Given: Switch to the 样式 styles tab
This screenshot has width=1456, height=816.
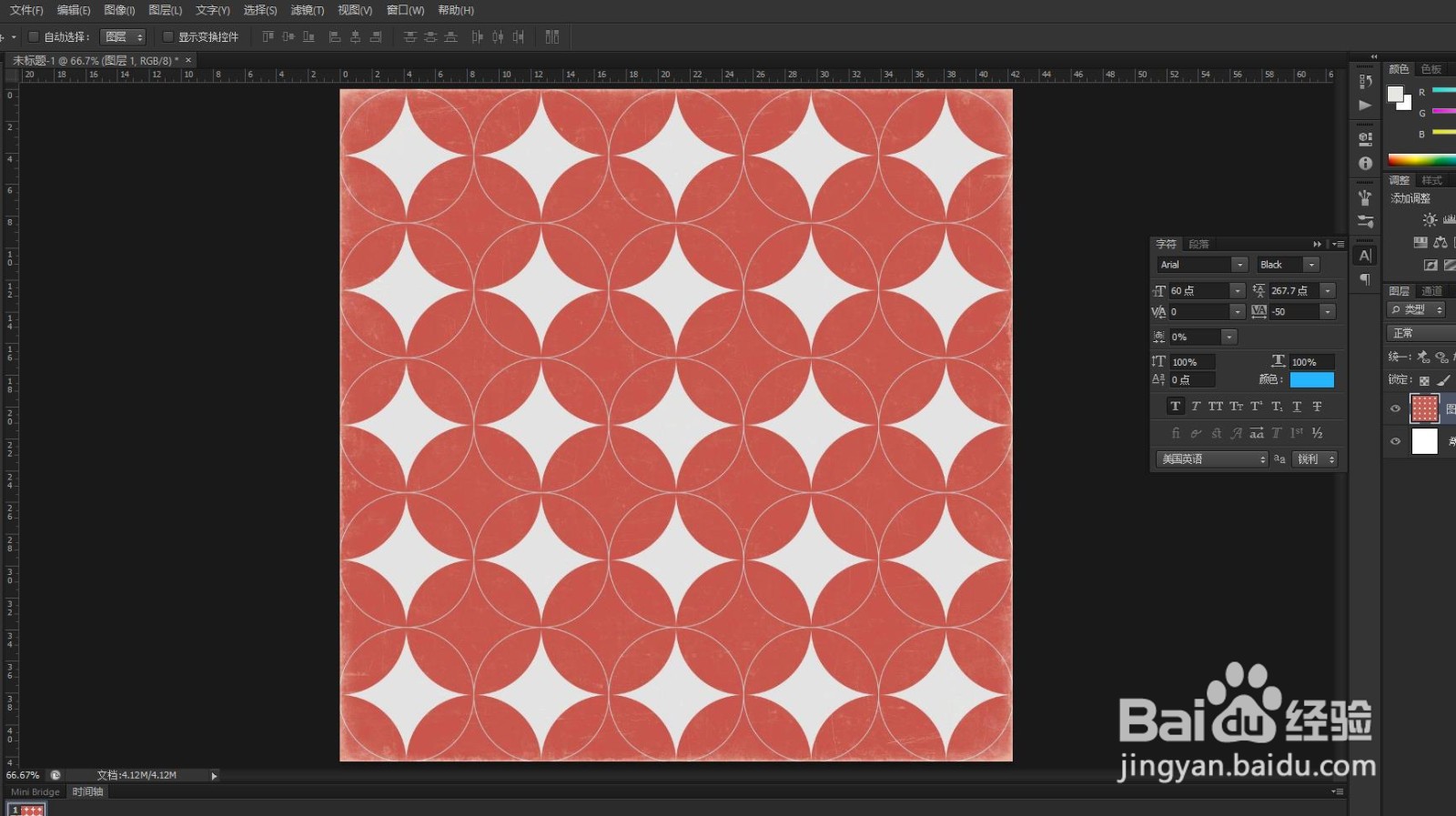Looking at the screenshot, I should 1432,180.
